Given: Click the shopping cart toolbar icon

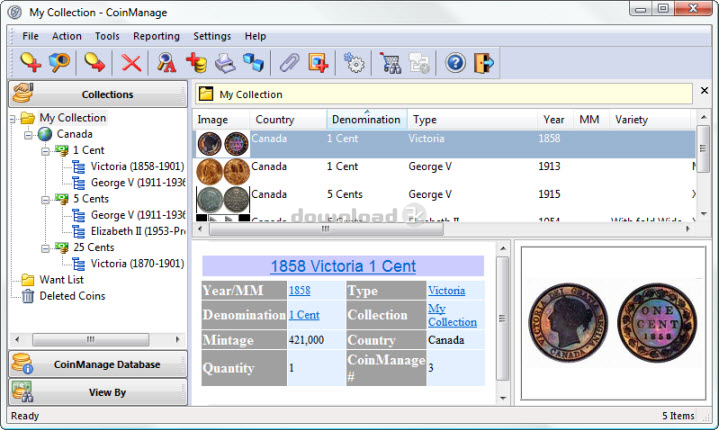Looking at the screenshot, I should coord(390,63).
